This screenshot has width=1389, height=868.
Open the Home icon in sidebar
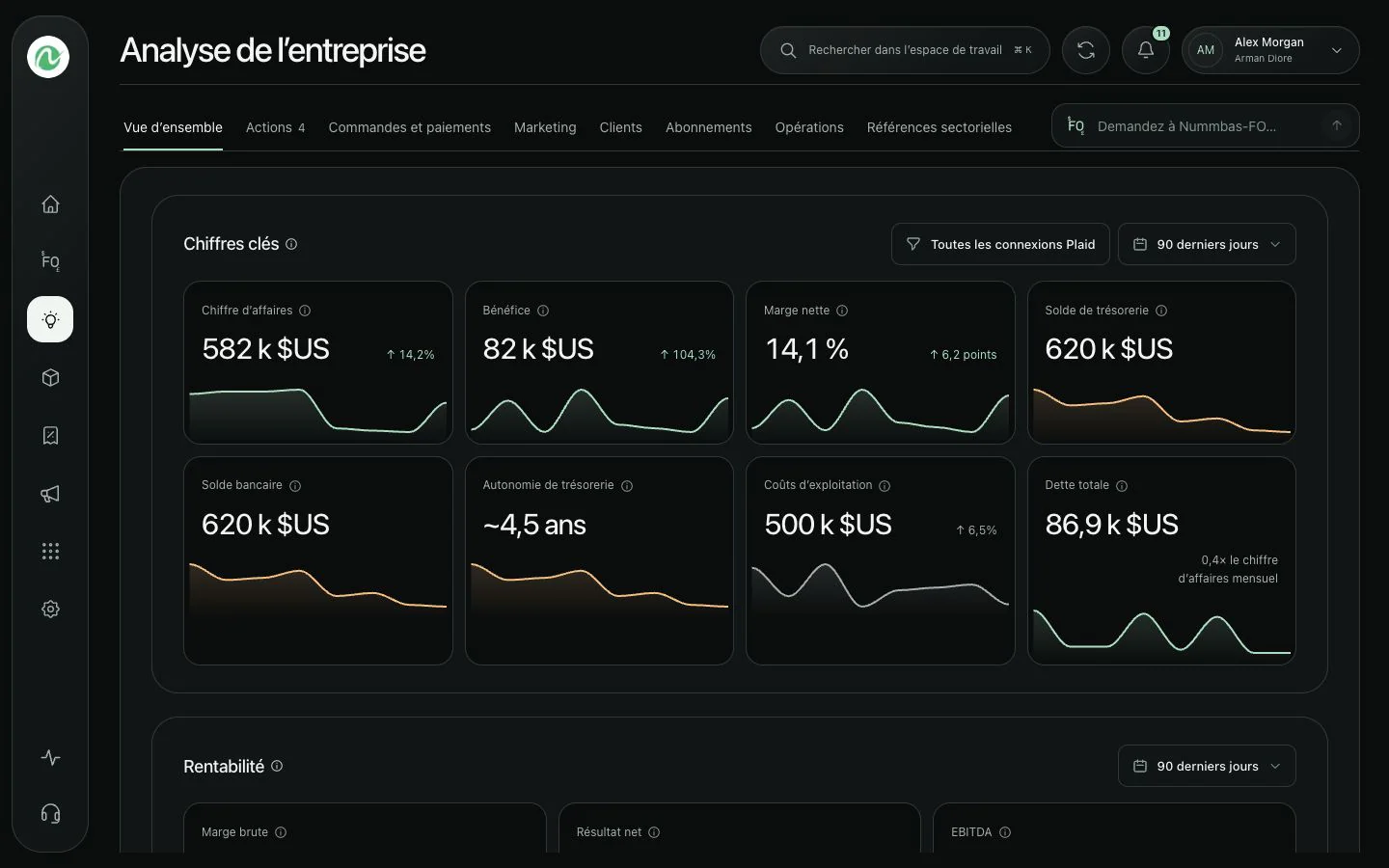click(x=50, y=204)
